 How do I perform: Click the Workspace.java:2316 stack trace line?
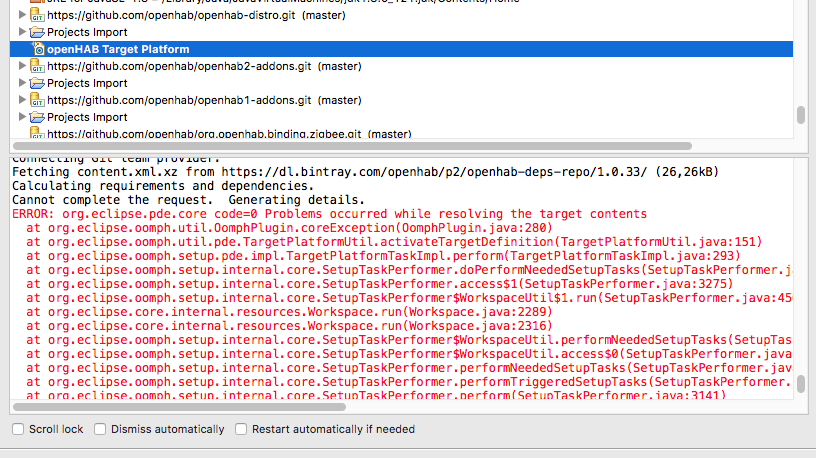[x=289, y=326]
